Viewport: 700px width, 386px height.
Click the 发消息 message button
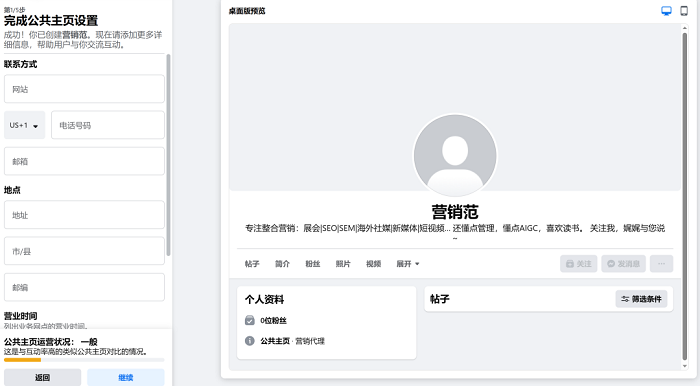click(624, 264)
